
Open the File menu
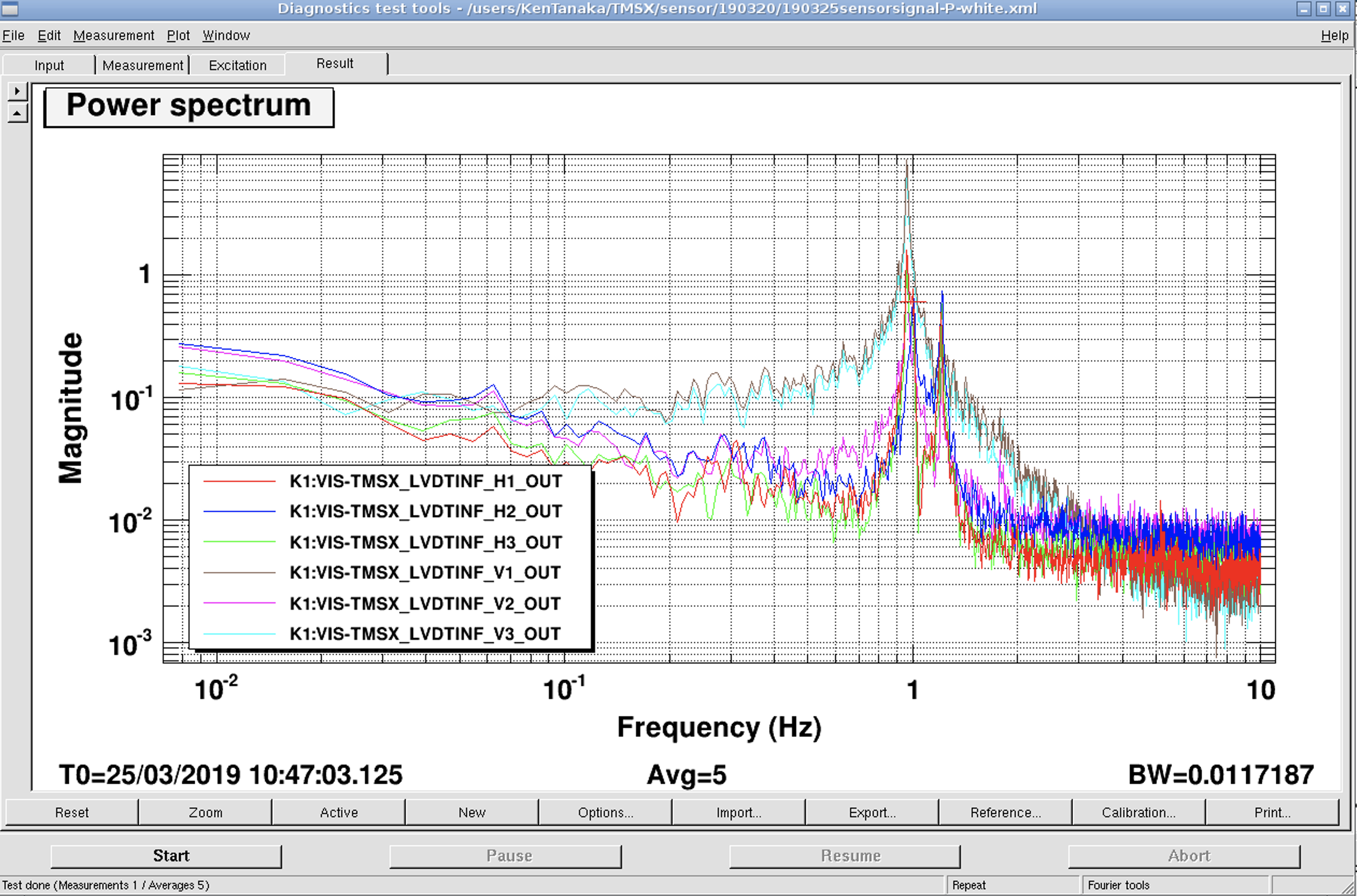click(13, 35)
